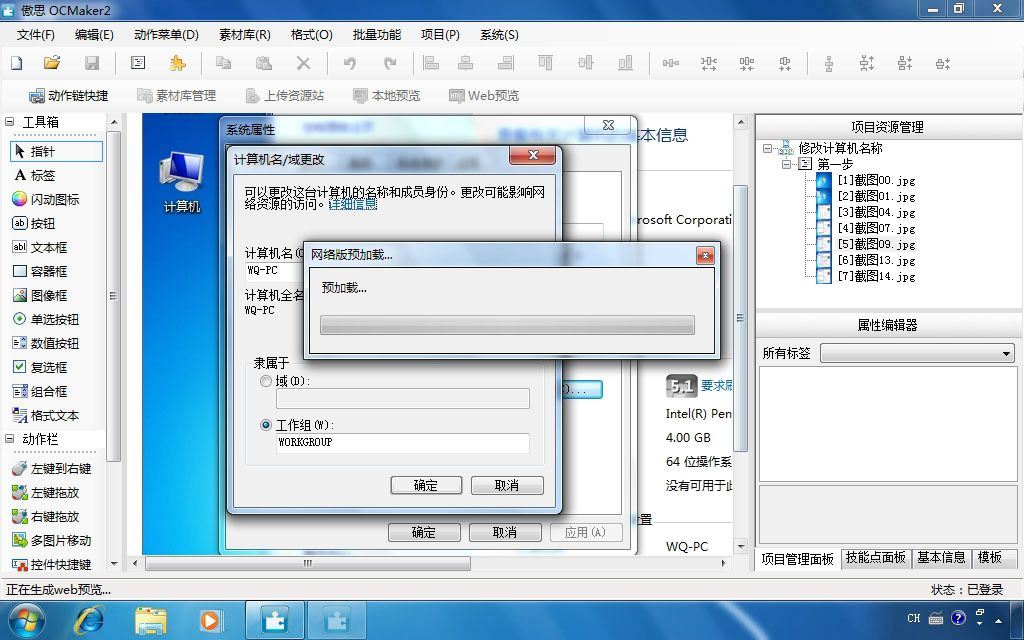Click the Redo arrow icon

(x=390, y=63)
